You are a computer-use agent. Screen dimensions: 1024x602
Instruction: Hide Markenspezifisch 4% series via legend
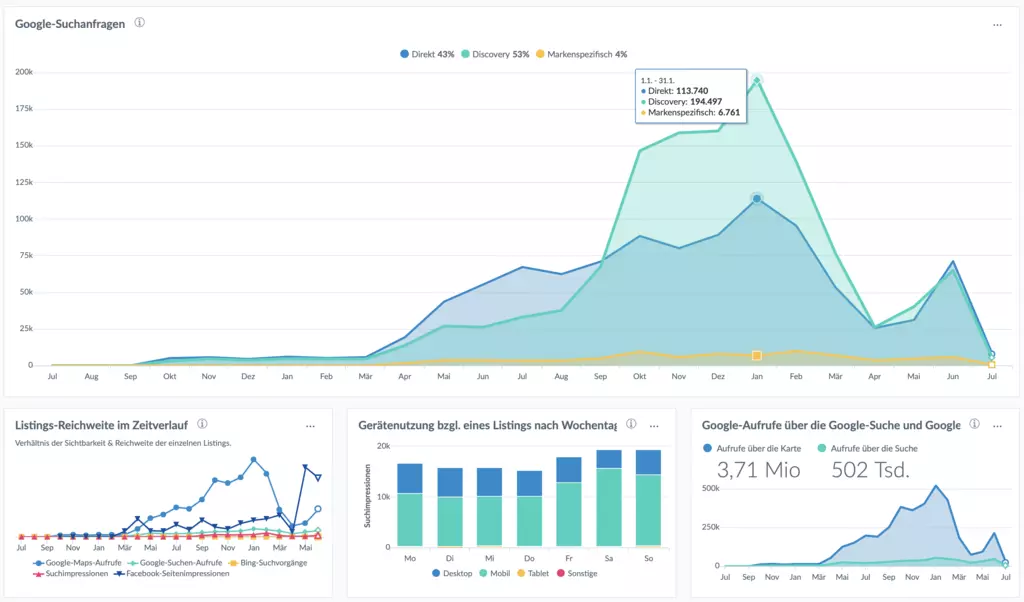(581, 54)
